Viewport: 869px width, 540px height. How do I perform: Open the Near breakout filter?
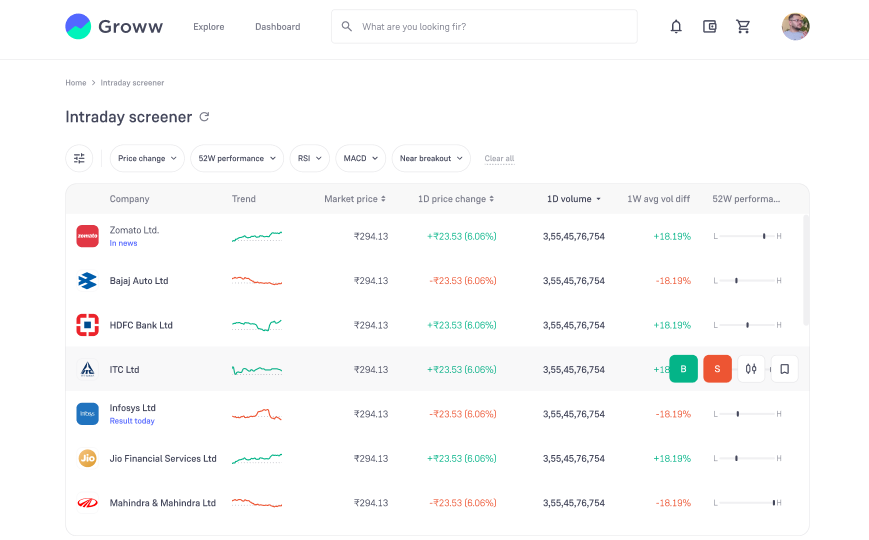(x=431, y=158)
